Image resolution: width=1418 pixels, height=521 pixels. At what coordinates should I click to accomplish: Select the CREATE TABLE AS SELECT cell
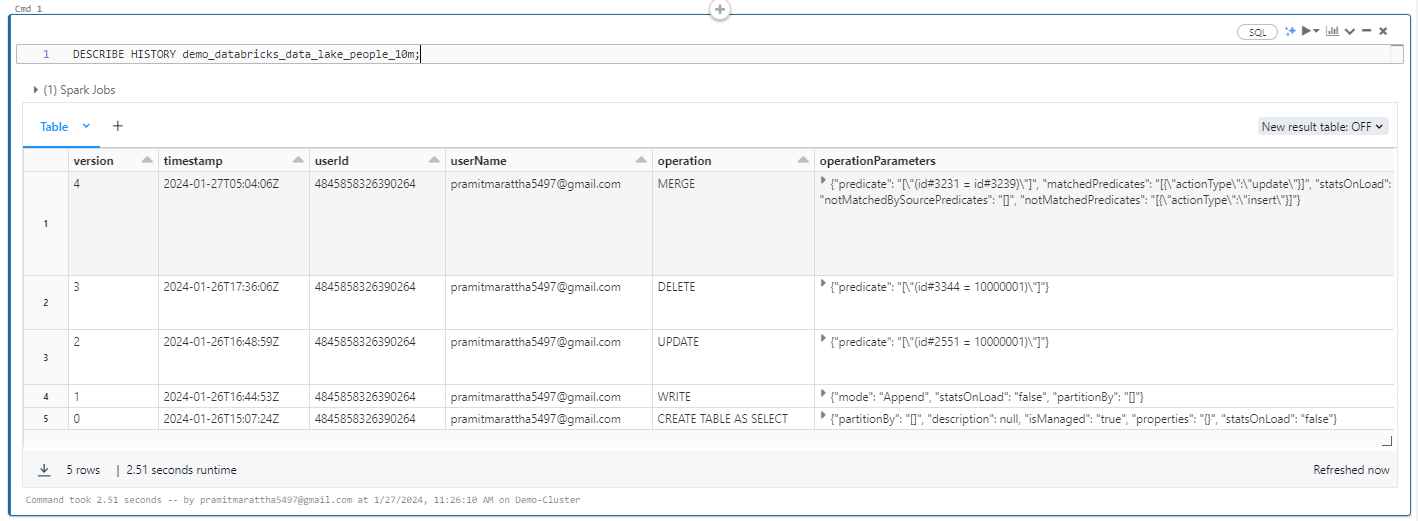pos(732,418)
